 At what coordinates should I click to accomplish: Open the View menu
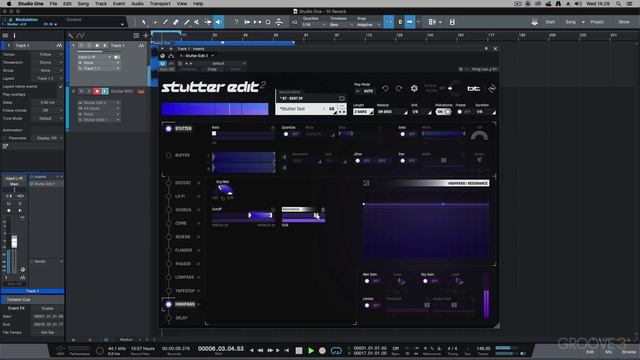[x=182, y=4]
